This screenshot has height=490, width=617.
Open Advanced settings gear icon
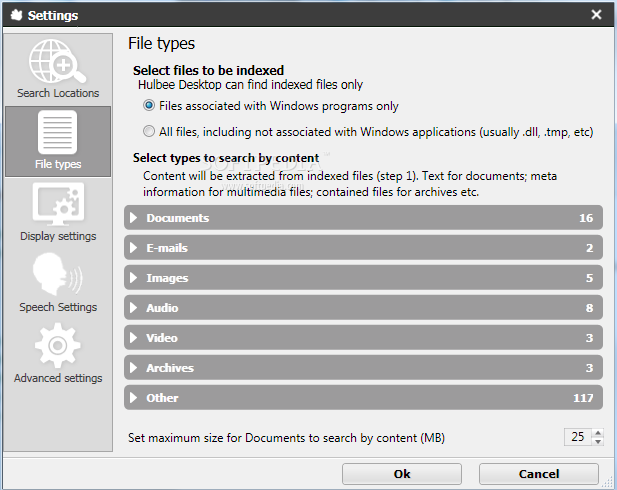coord(58,348)
